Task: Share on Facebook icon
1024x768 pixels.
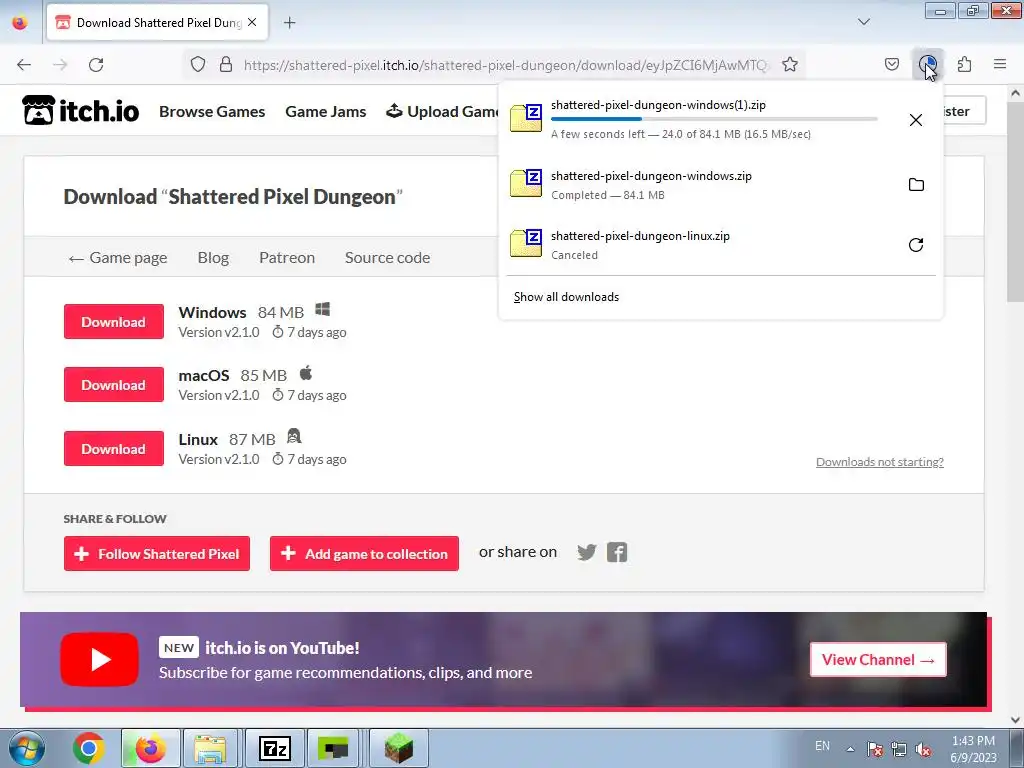Action: pyautogui.click(x=616, y=552)
